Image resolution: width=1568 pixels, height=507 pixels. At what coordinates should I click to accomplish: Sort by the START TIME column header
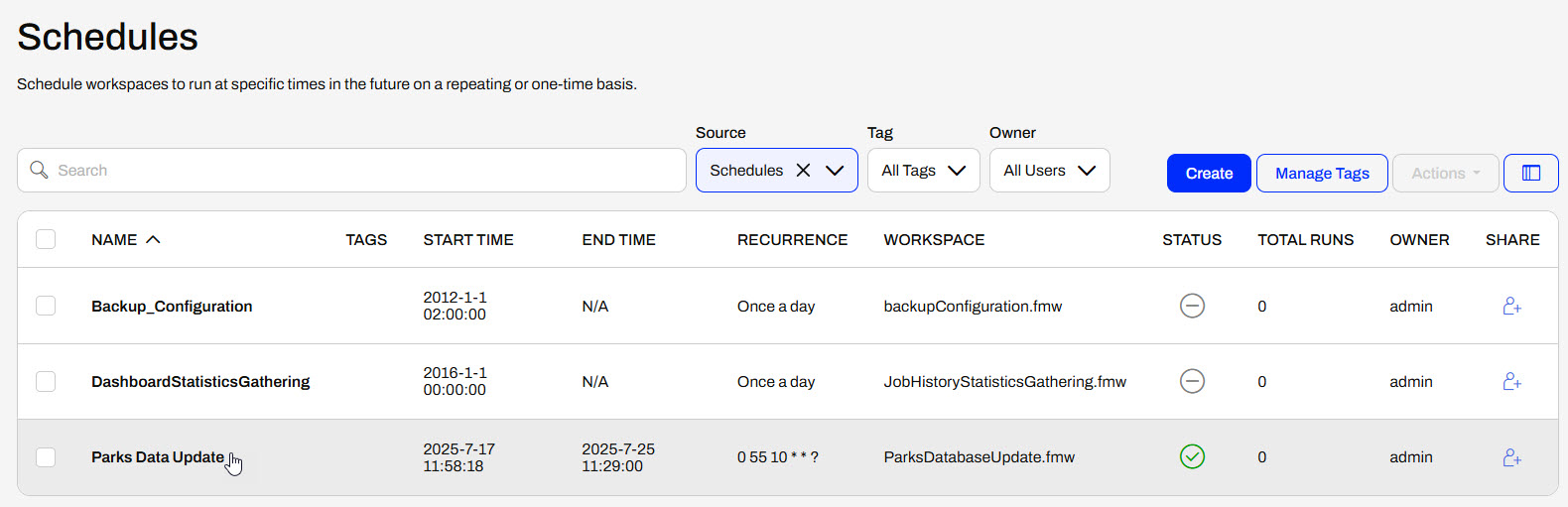coord(467,240)
